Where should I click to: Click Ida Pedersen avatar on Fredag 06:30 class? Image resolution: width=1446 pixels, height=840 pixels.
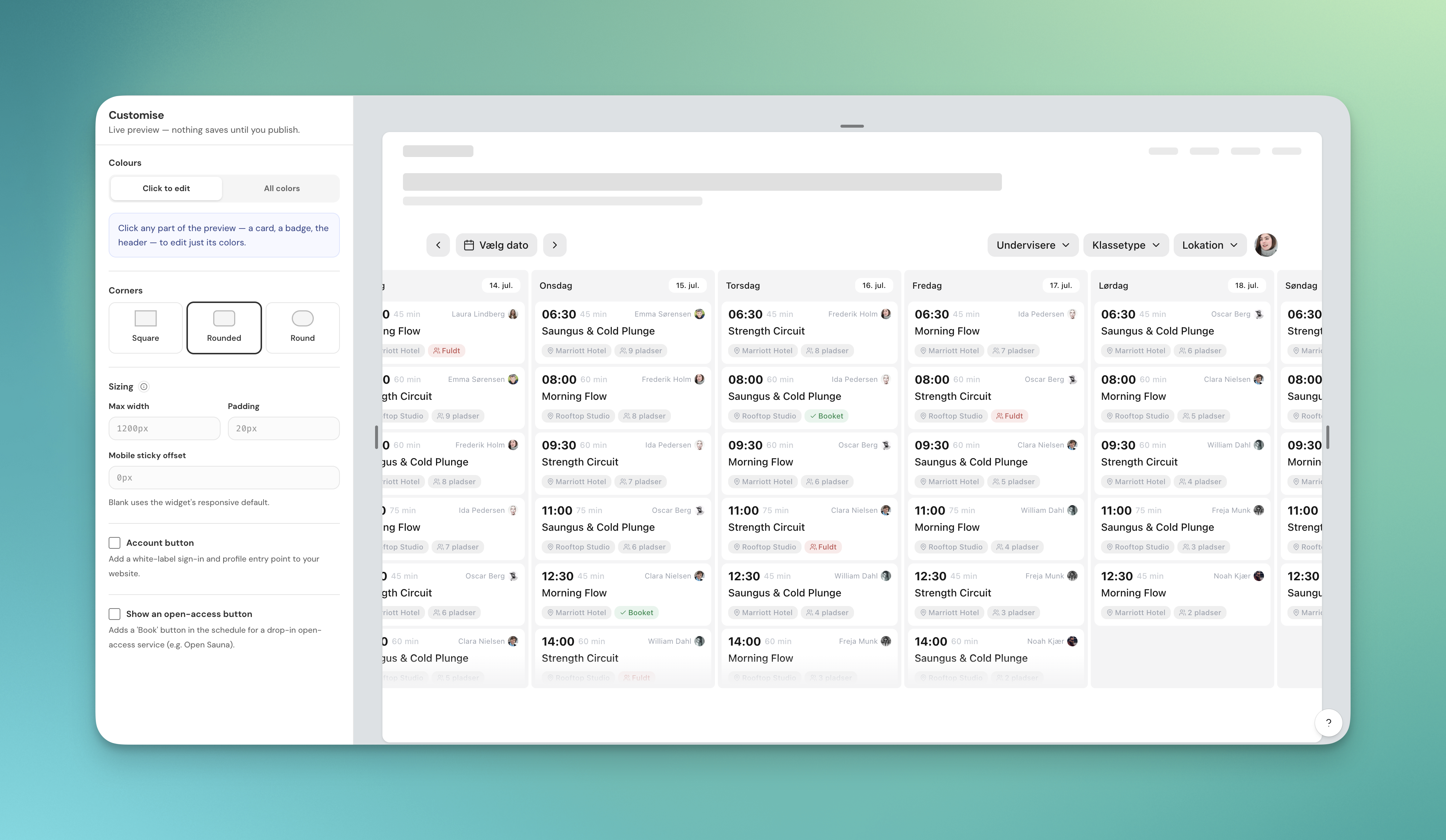coord(1072,314)
